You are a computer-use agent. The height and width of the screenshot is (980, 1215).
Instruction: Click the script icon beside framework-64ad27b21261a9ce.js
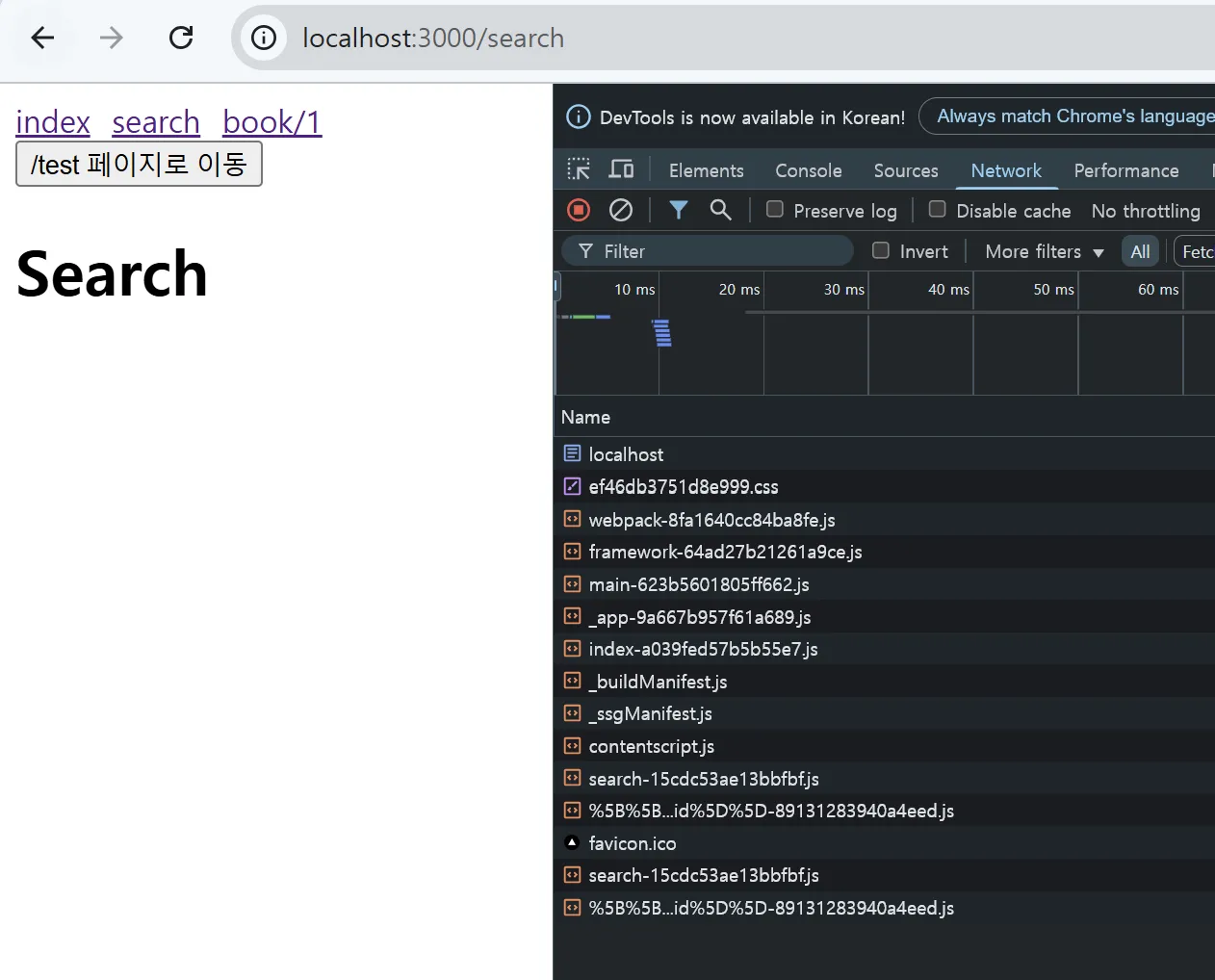(x=572, y=552)
